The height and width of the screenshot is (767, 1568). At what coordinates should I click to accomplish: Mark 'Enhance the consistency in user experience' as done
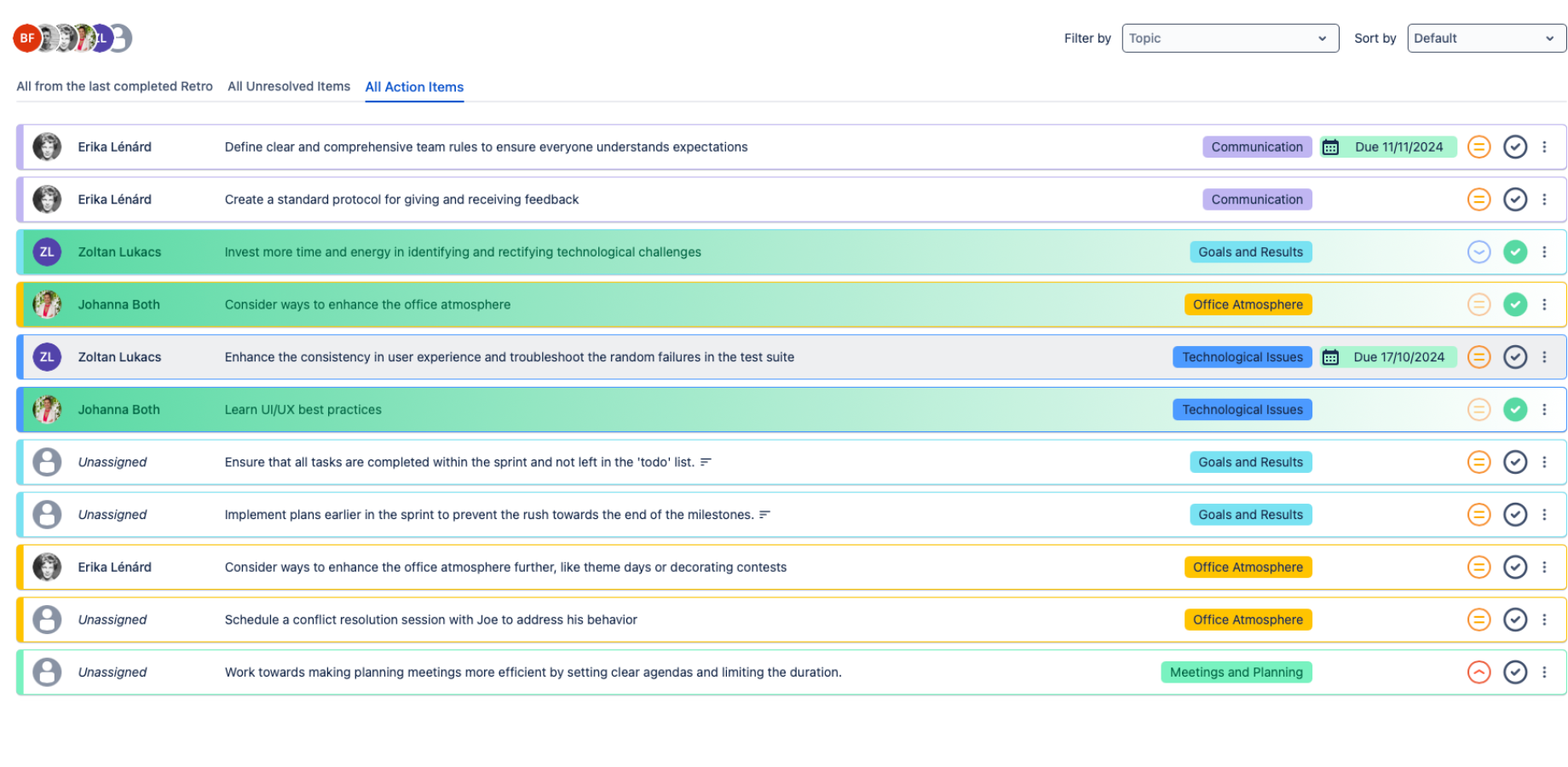pos(1514,357)
